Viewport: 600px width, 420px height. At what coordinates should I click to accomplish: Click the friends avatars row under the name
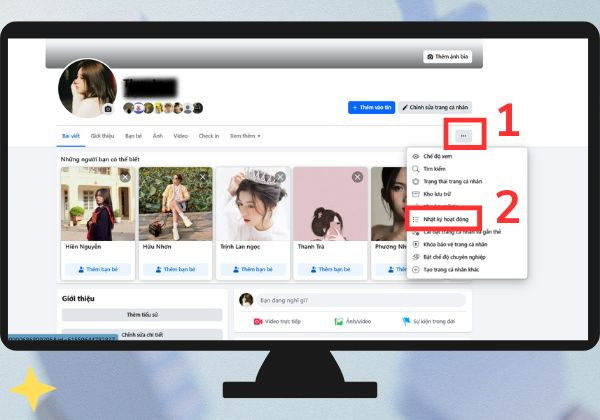tap(163, 108)
